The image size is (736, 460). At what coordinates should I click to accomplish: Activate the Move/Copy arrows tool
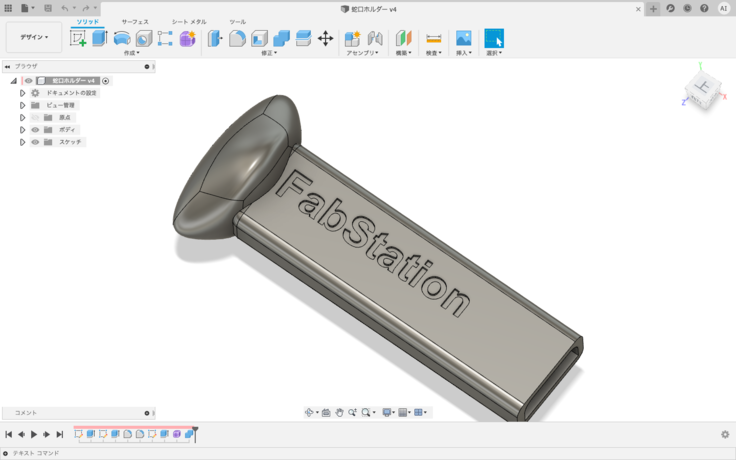coord(325,38)
